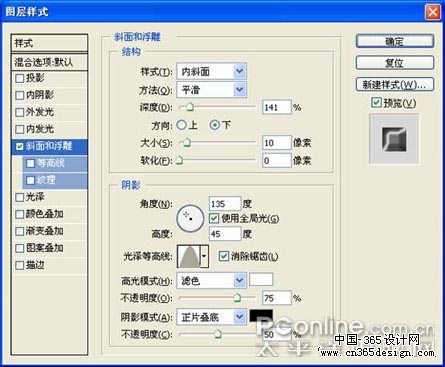445x367 pixels.
Task: Click the angle dial circle
Action: click(x=190, y=218)
